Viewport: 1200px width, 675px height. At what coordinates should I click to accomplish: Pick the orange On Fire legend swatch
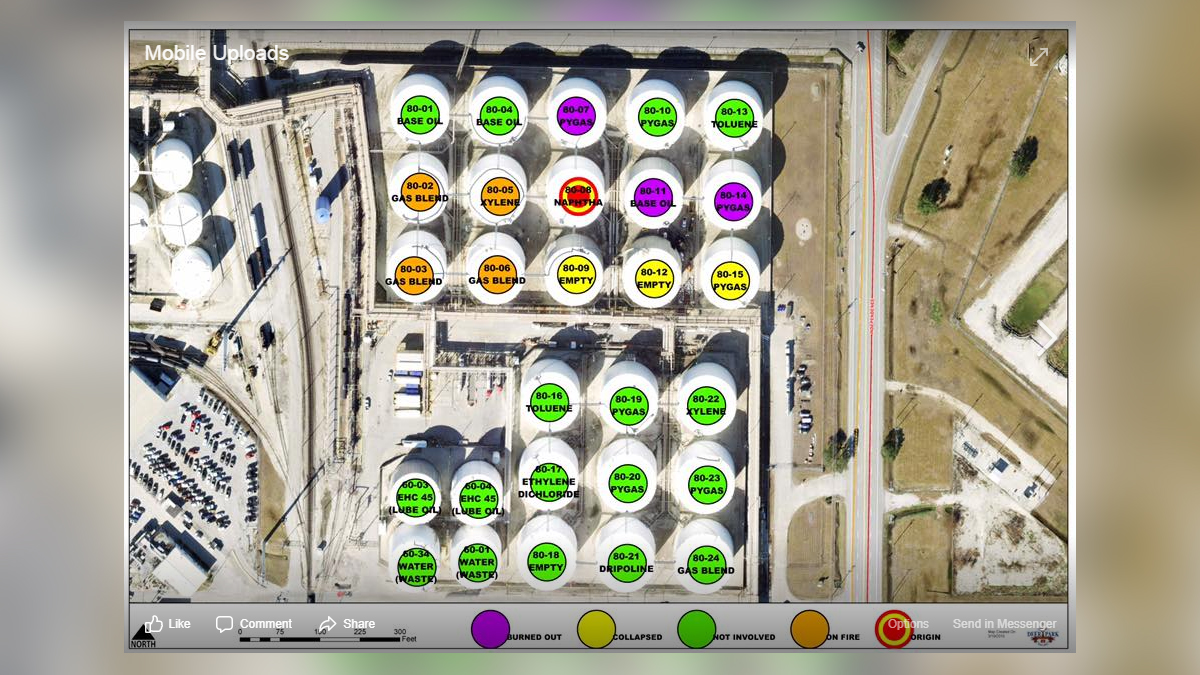pos(810,630)
